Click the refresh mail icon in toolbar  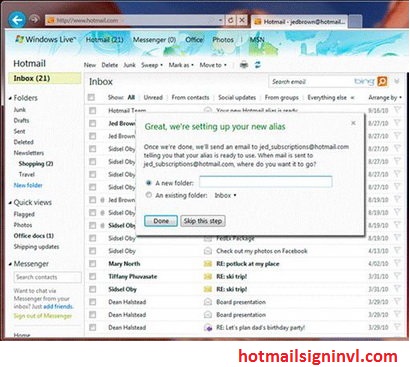[x=258, y=65]
